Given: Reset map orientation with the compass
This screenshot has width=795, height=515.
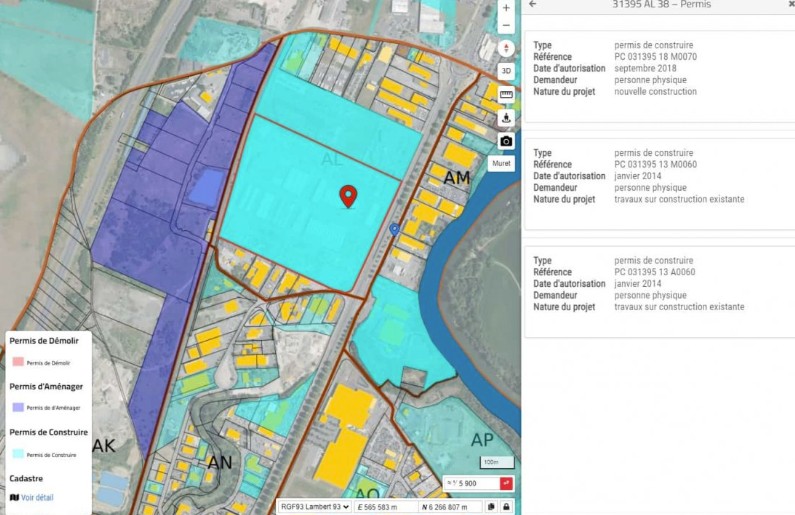Looking at the screenshot, I should [506, 48].
